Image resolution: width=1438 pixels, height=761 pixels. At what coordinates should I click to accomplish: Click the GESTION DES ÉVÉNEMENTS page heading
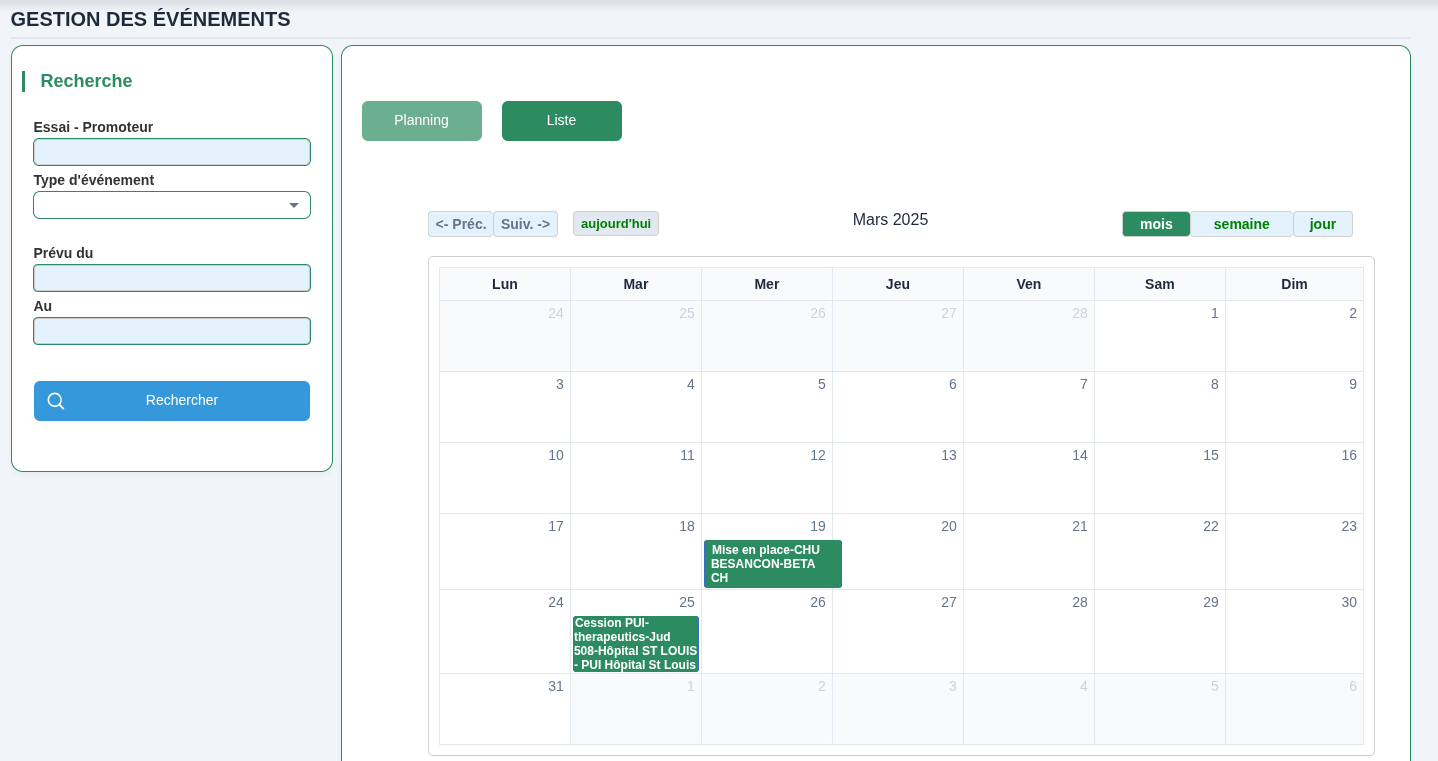pyautogui.click(x=150, y=18)
